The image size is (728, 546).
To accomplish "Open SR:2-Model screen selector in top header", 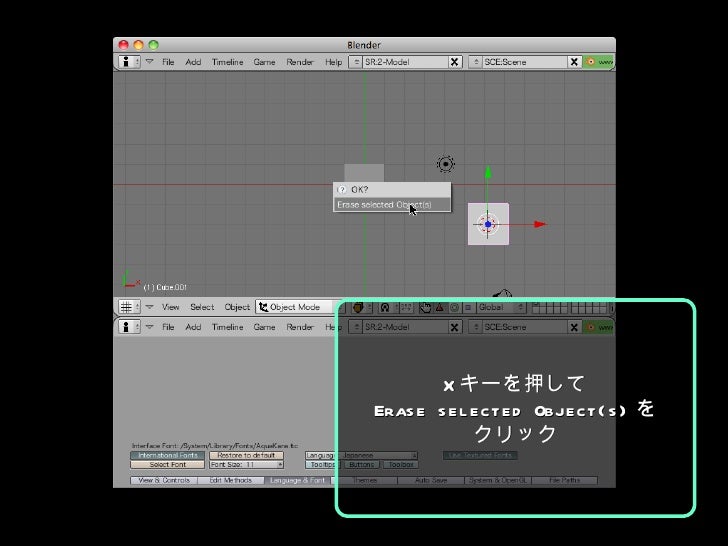I will click(x=356, y=62).
